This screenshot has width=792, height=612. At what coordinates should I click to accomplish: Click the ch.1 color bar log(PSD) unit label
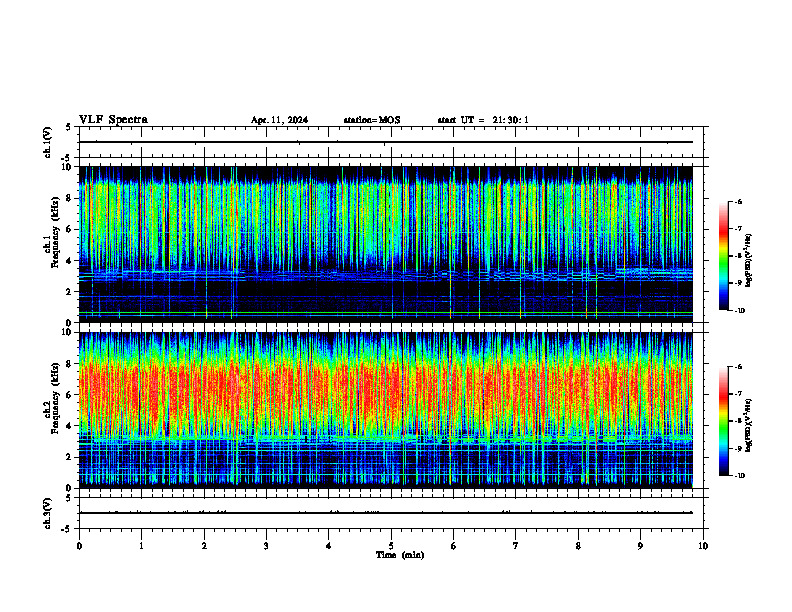point(749,261)
